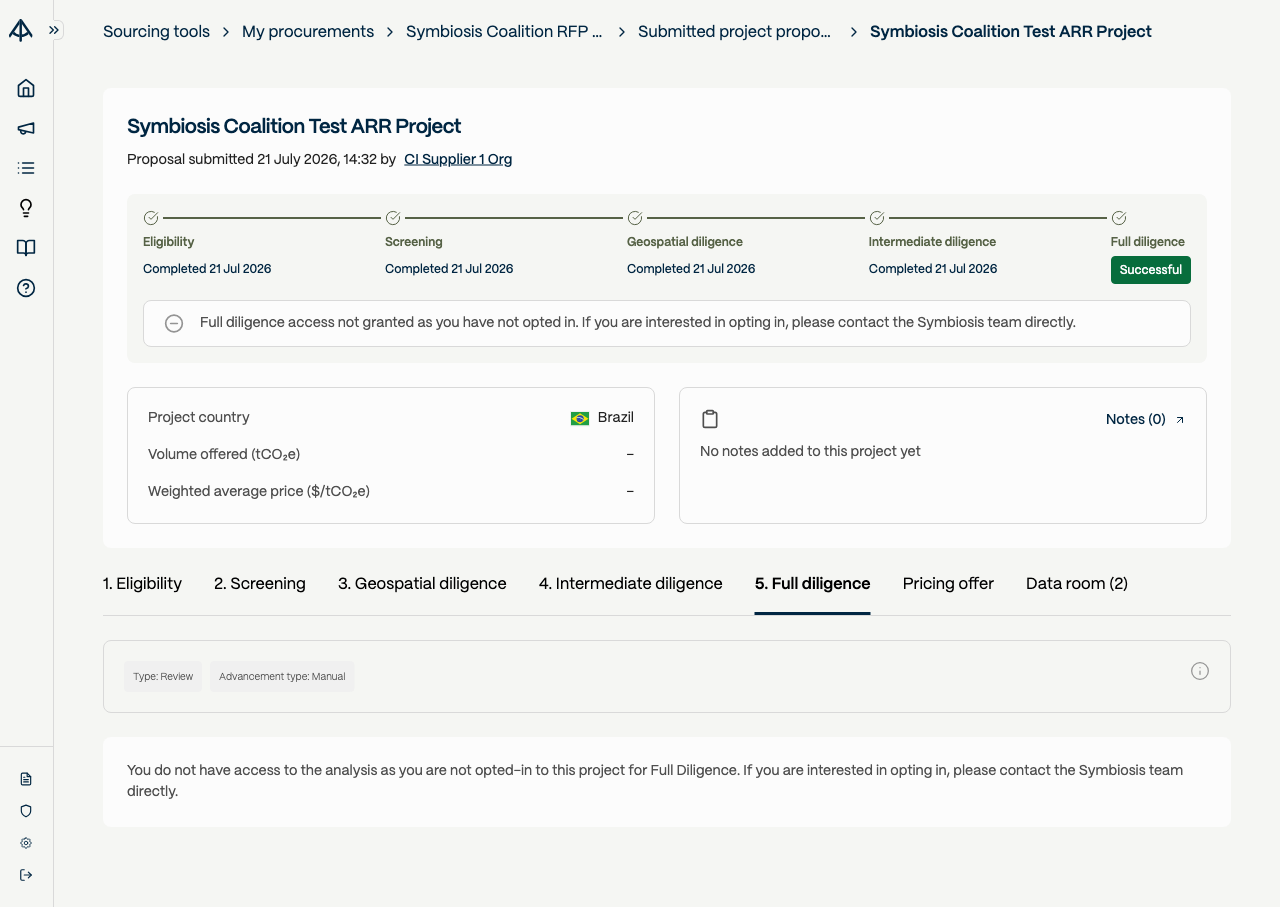Viewport: 1280px width, 907px height.
Task: Click the Brazil flag icon
Action: [580, 418]
